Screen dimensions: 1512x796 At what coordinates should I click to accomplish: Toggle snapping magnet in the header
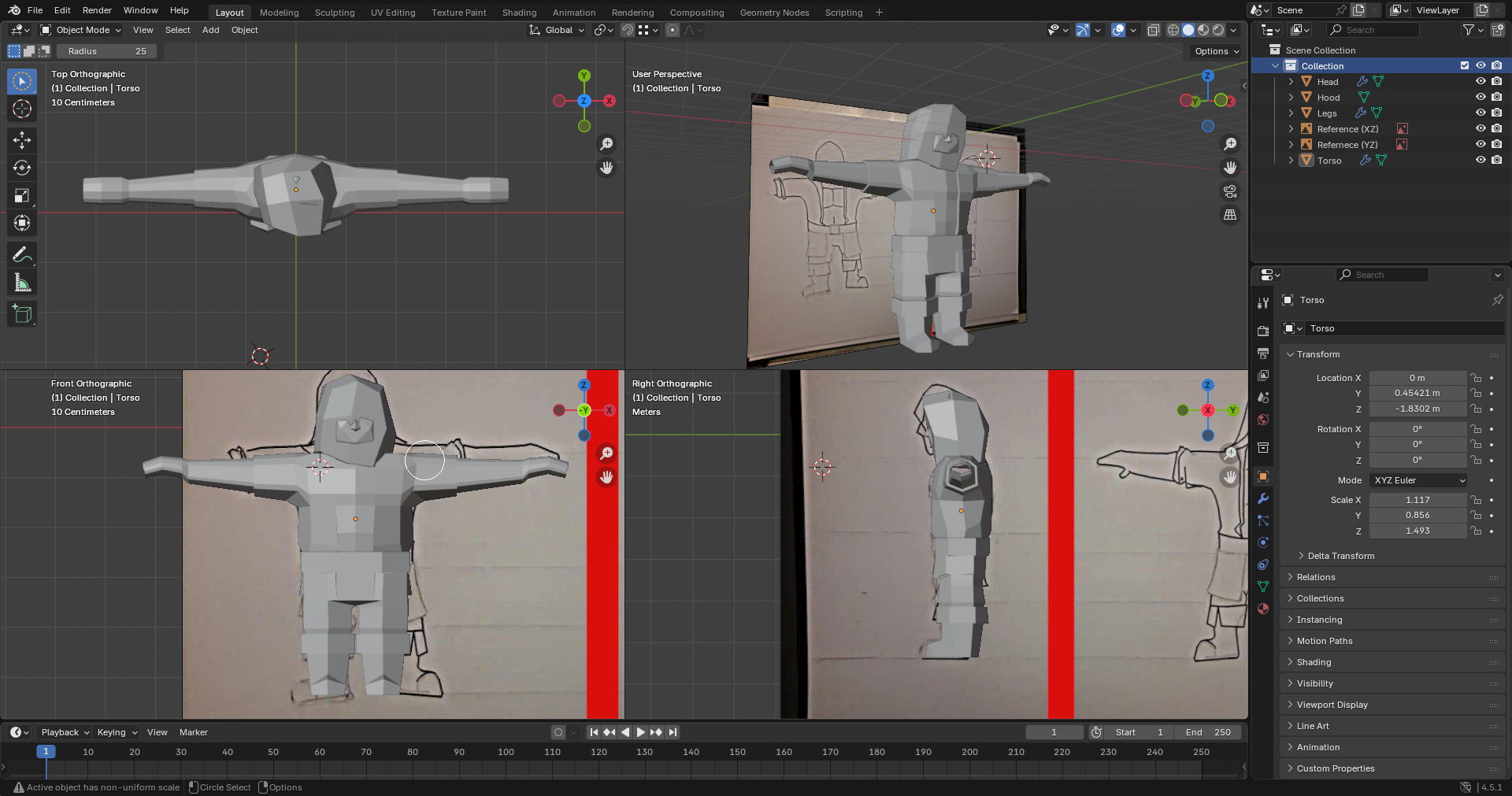coord(628,30)
